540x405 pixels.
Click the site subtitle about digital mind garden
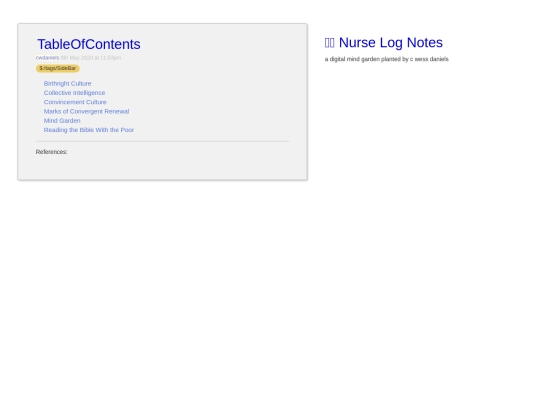coord(386,59)
